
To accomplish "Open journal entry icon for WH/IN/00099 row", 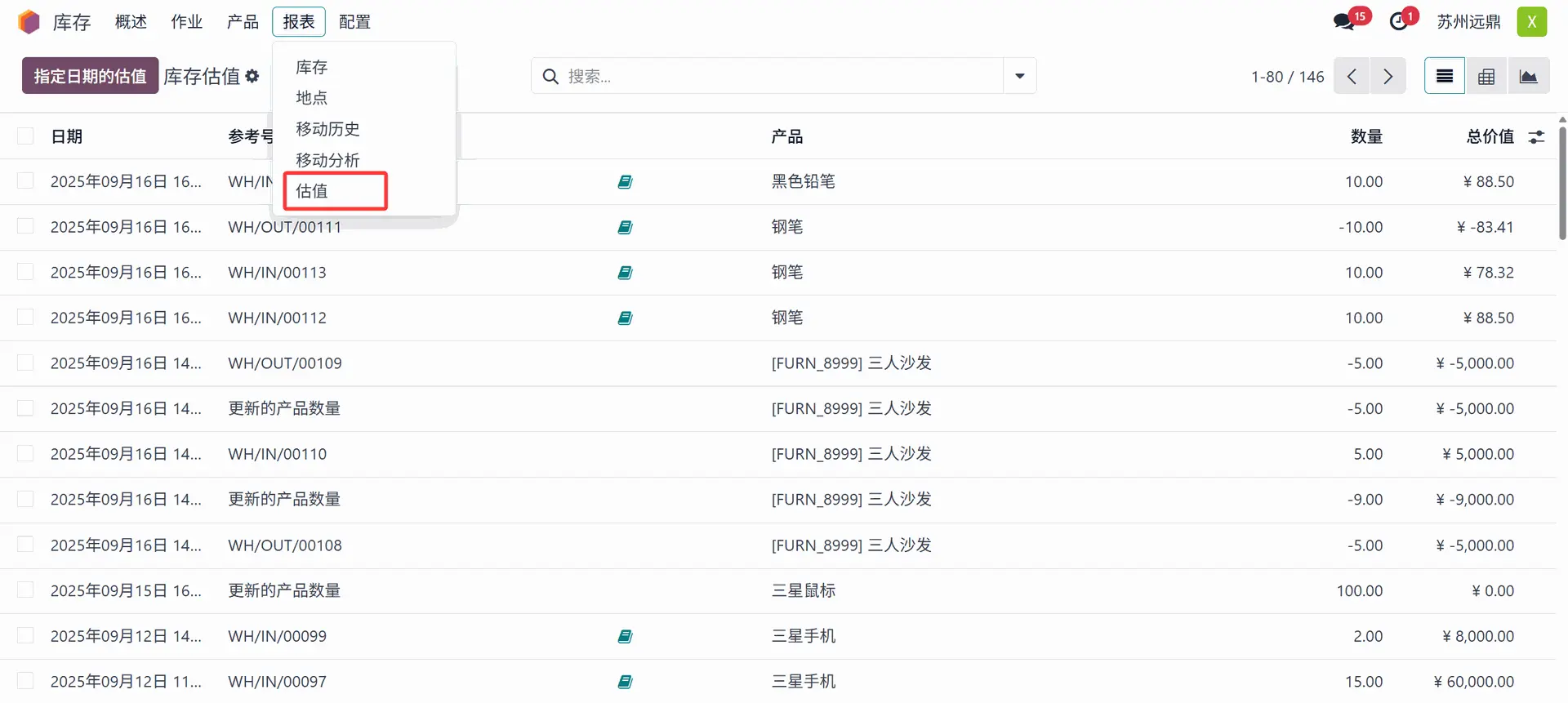I will (x=625, y=637).
